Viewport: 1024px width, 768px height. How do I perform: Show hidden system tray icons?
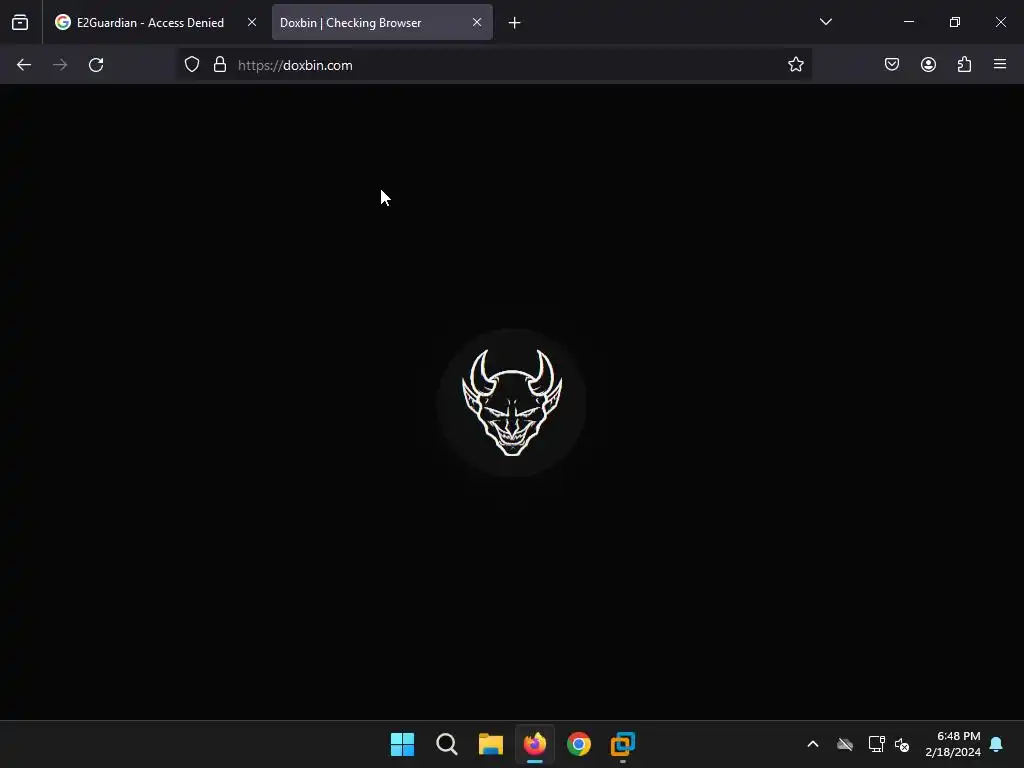coord(813,744)
